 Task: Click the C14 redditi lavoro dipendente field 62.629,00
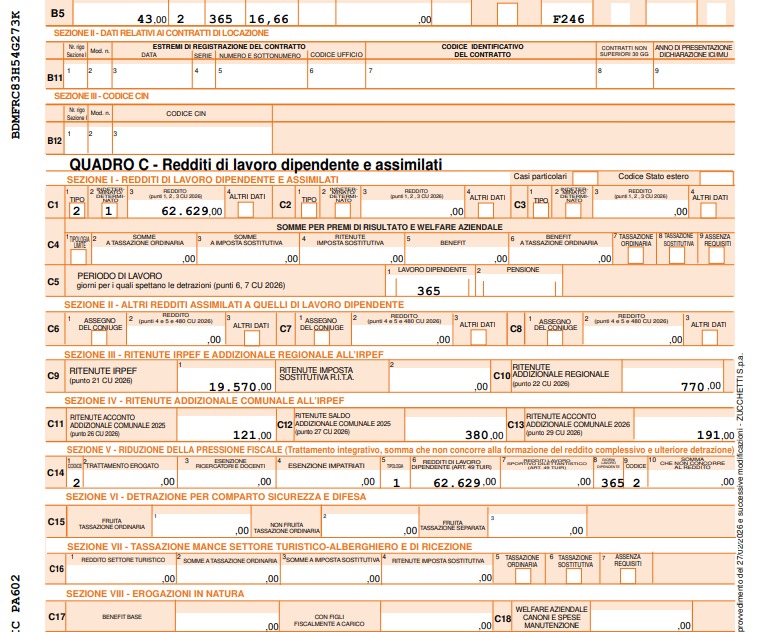(455, 479)
